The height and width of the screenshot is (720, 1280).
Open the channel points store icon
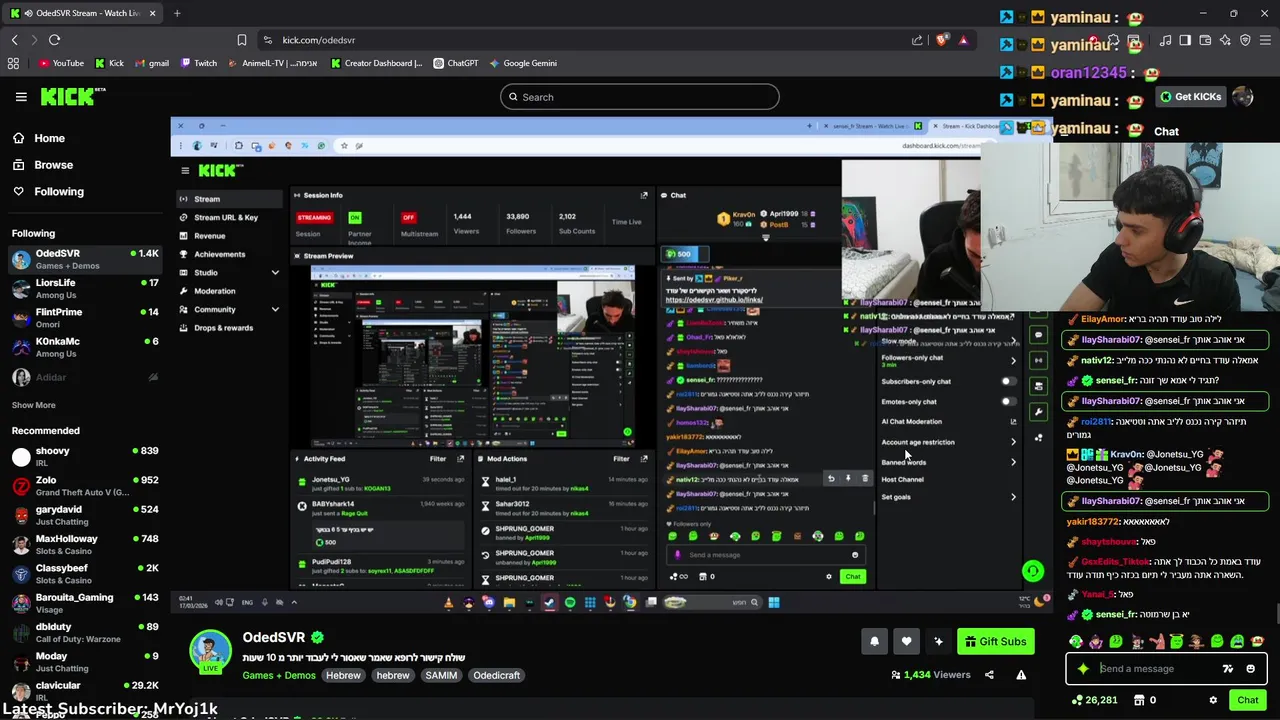(1137, 700)
